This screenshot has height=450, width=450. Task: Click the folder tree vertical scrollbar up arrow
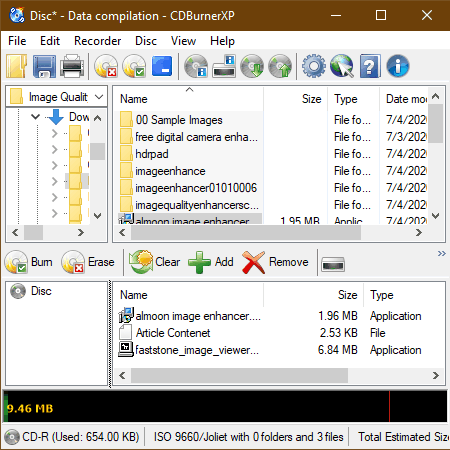click(97, 118)
